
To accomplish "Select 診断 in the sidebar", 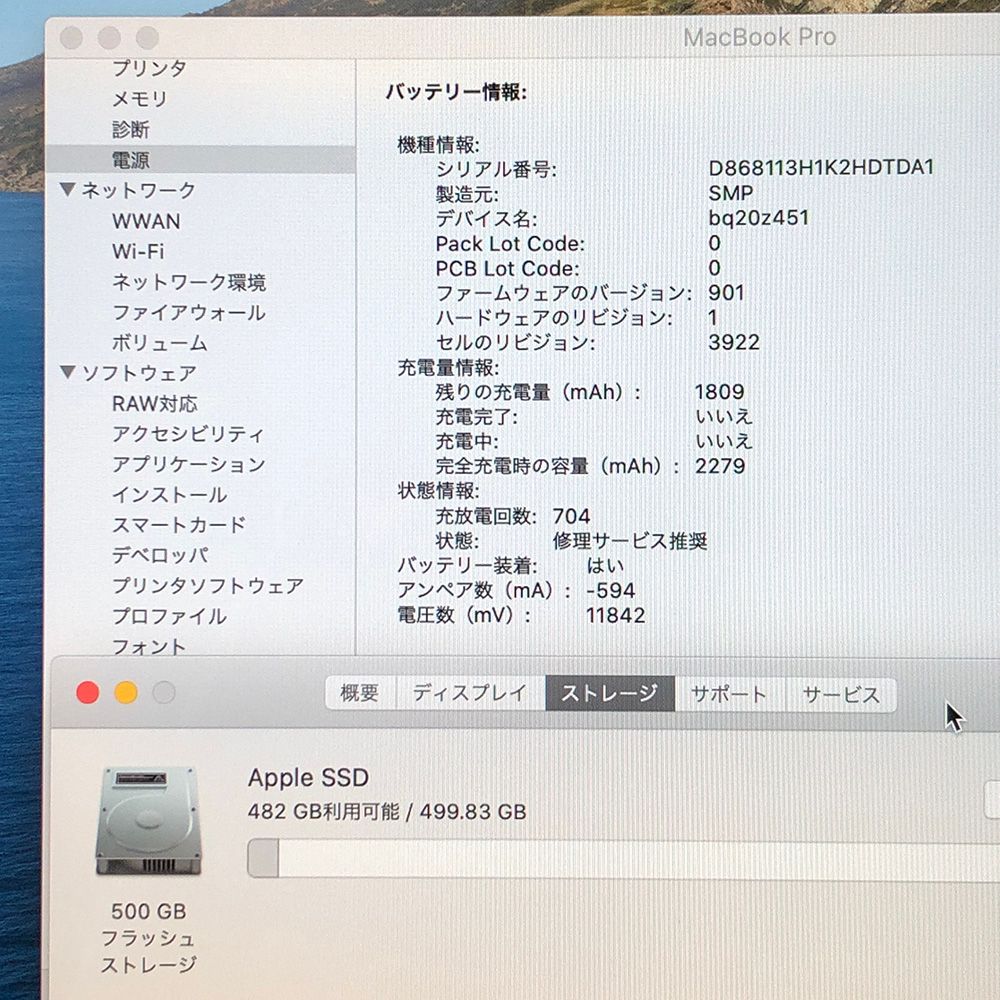I will pos(131,129).
